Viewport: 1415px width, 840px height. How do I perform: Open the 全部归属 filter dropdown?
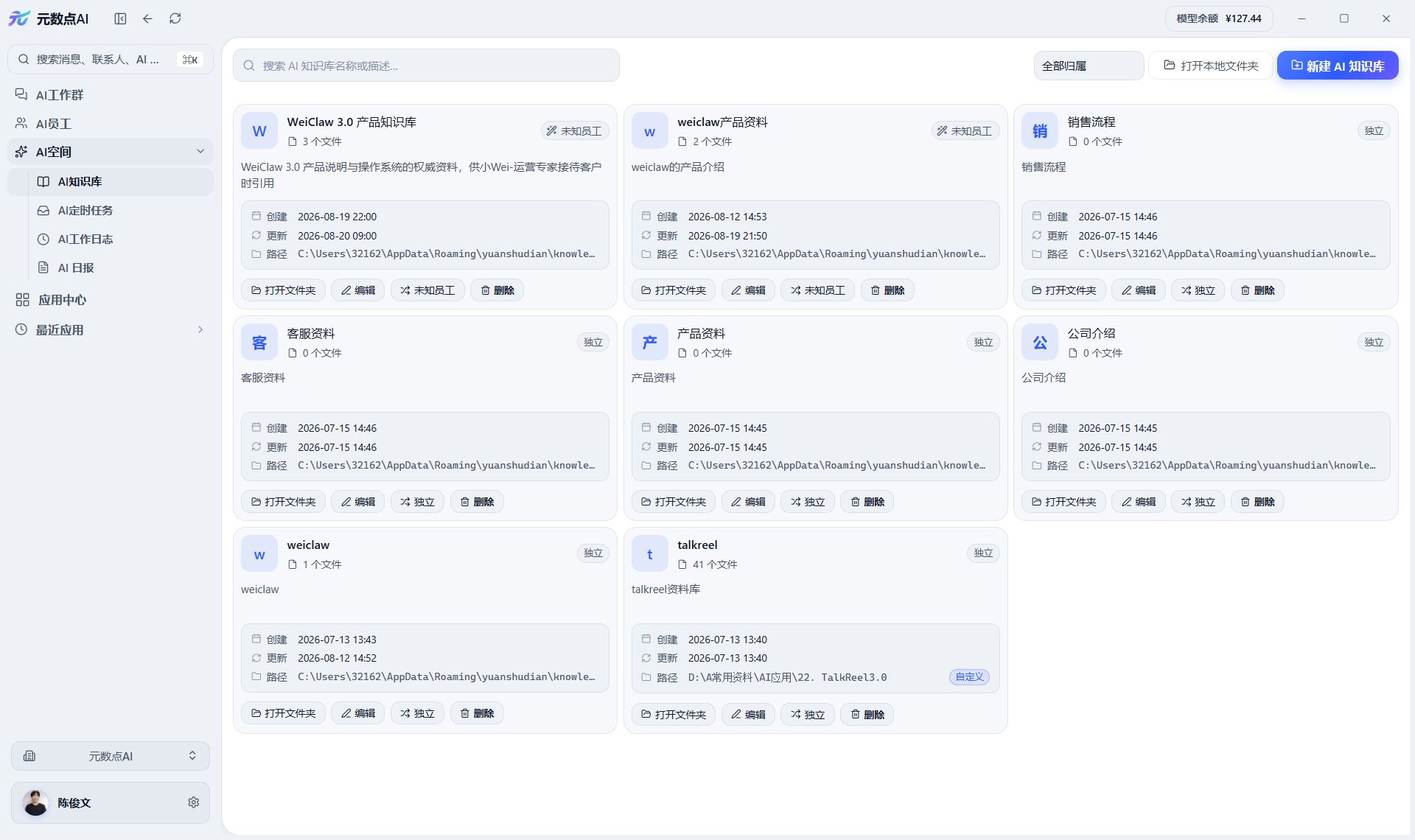[1089, 66]
